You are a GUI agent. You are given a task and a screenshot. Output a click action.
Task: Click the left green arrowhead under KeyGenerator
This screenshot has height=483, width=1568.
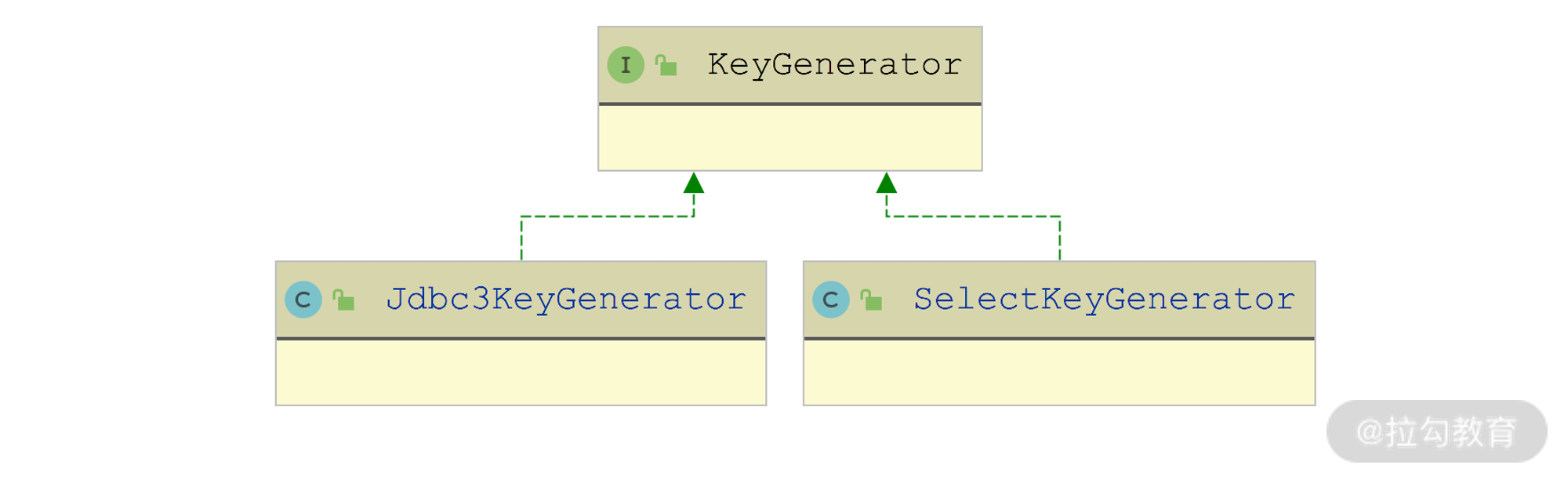694,183
